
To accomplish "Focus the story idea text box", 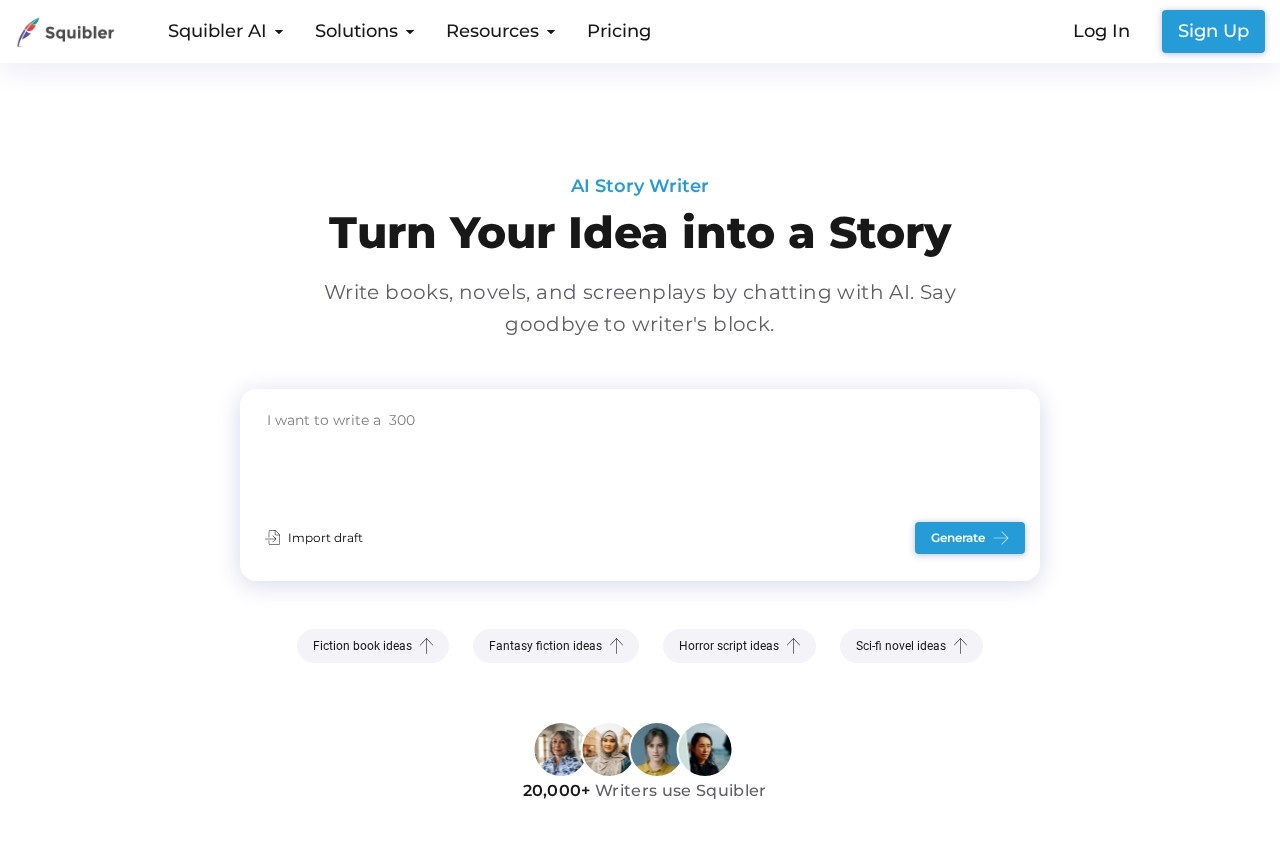I will click(x=640, y=455).
